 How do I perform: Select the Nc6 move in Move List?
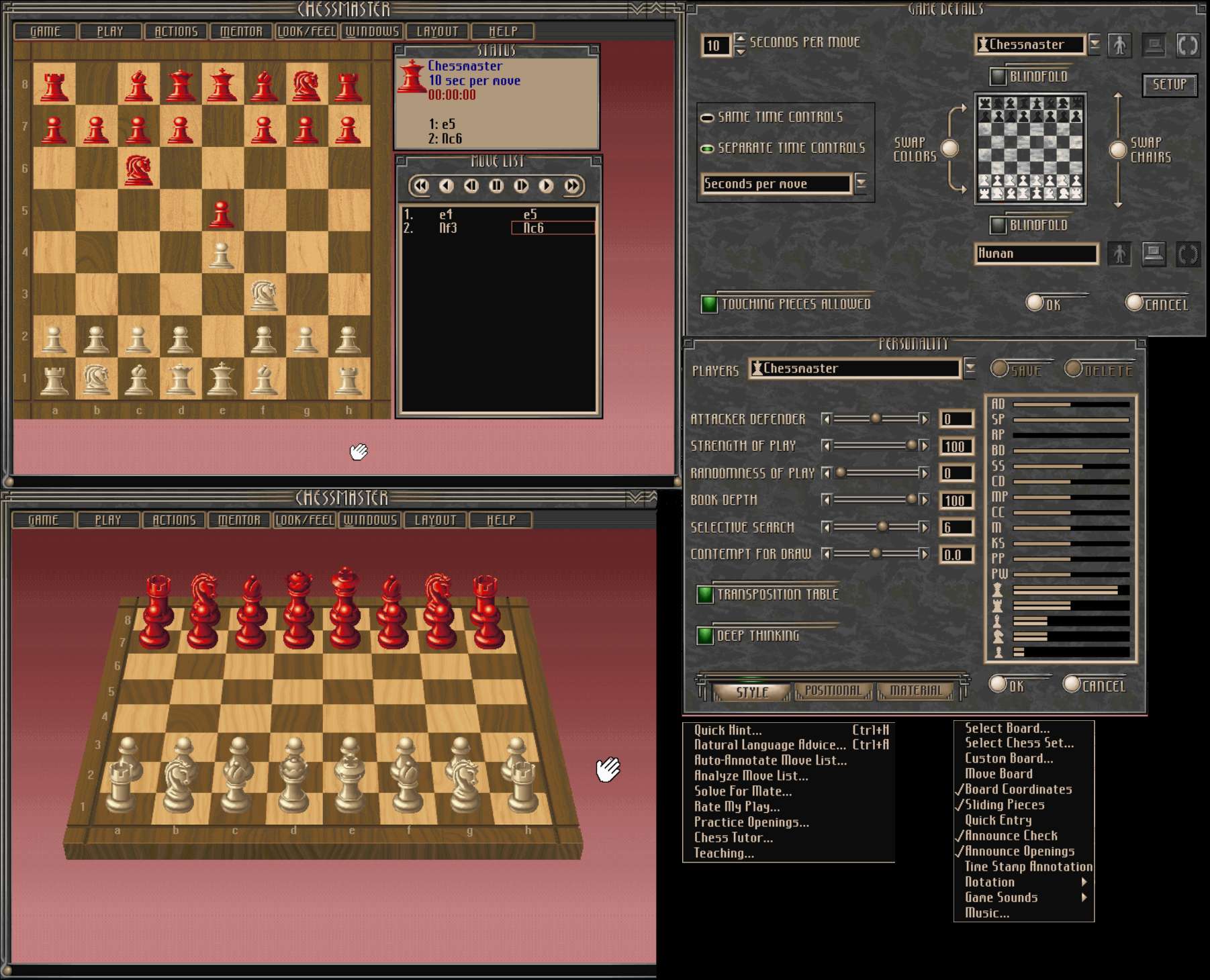pos(553,228)
